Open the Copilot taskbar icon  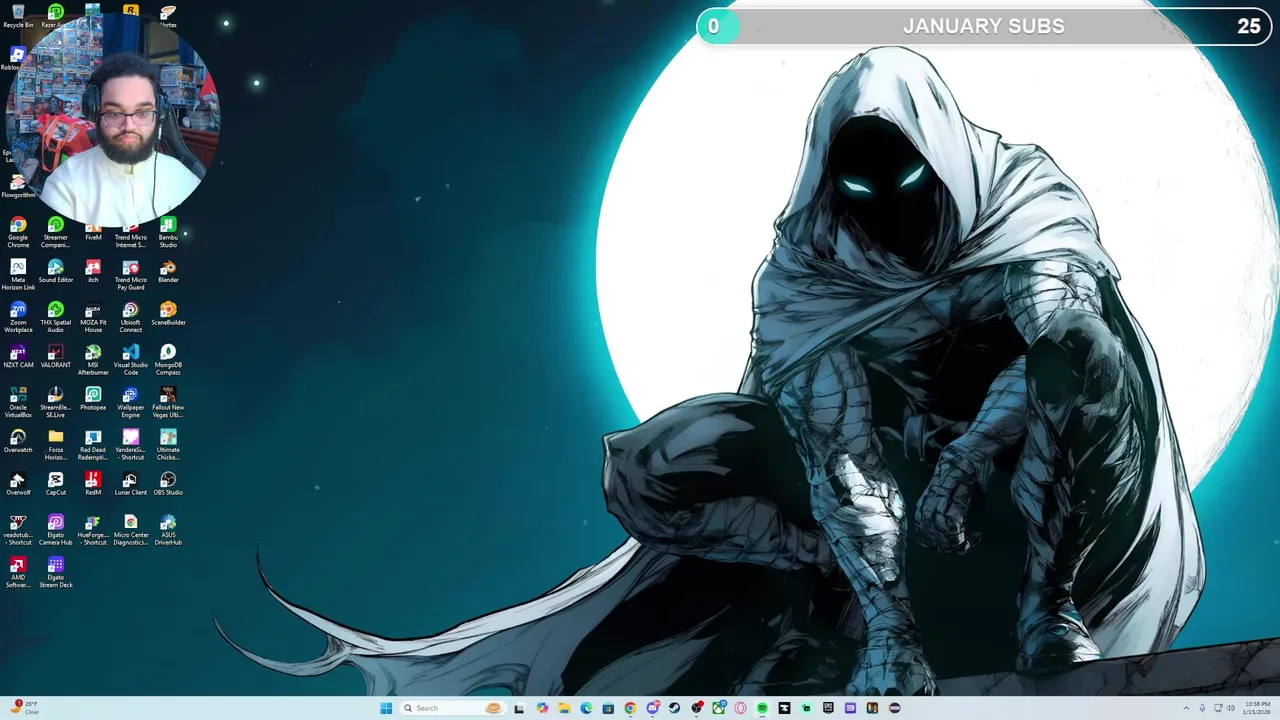tap(542, 708)
